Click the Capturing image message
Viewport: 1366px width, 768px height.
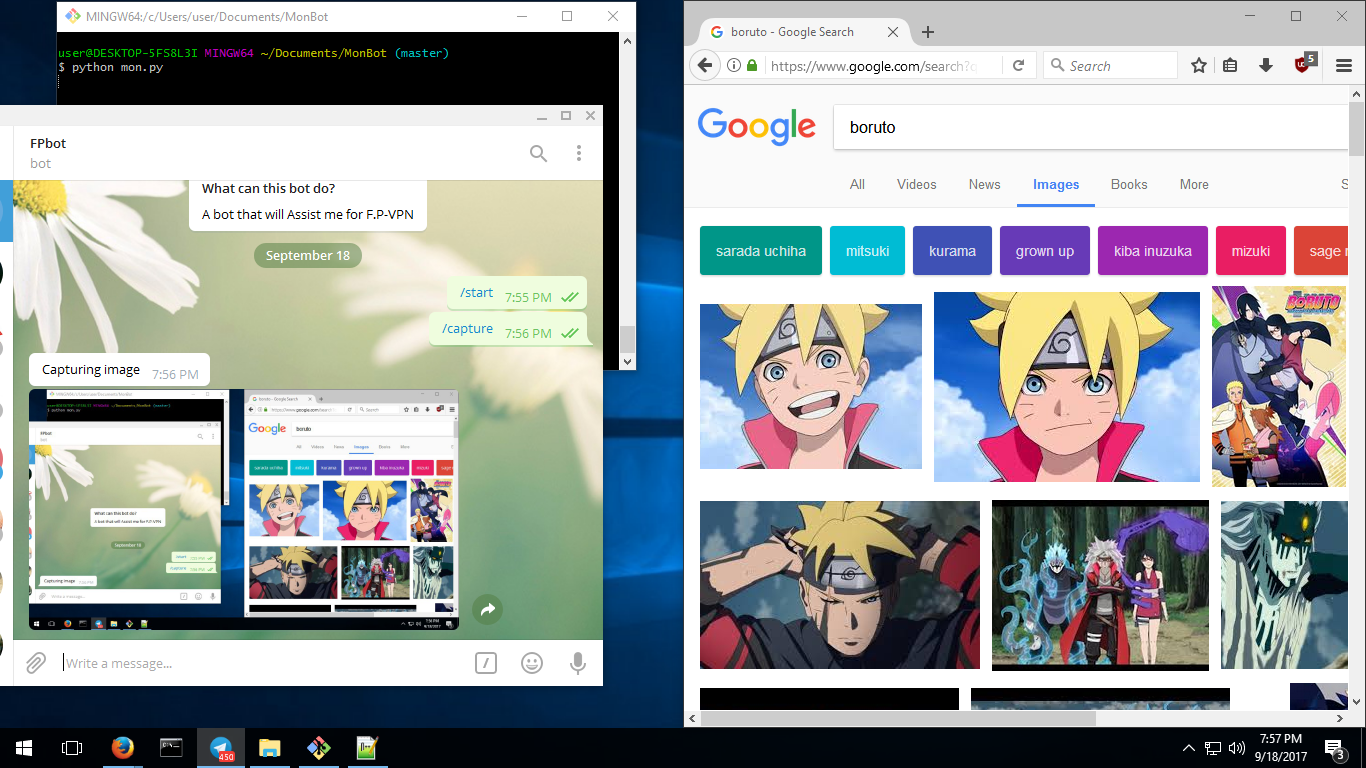click(x=119, y=370)
